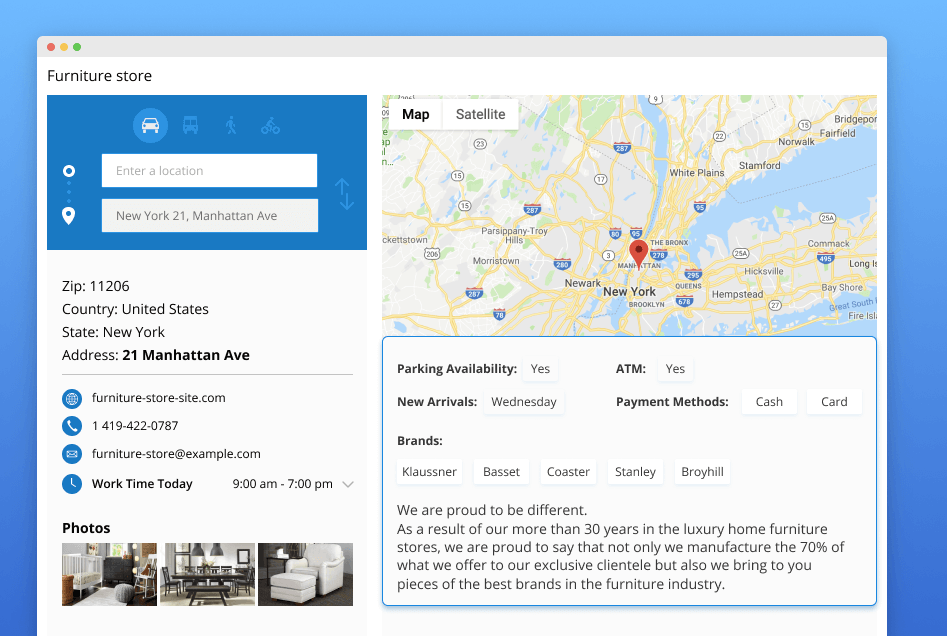The height and width of the screenshot is (636, 947).
Task: Swap origin and destination arrows
Action: (x=344, y=194)
